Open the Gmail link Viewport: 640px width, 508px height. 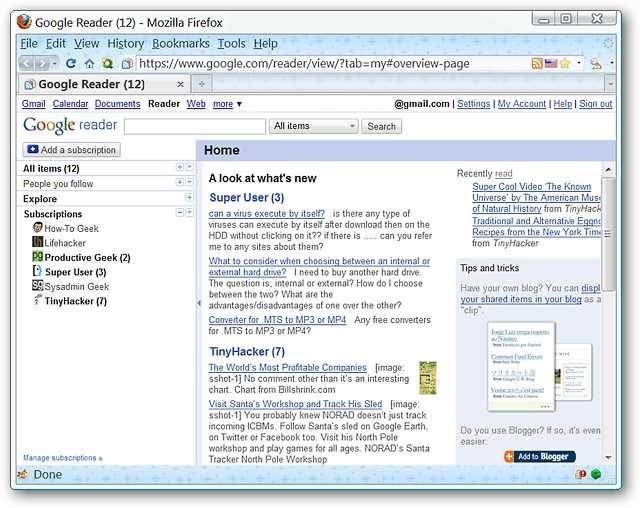click(33, 104)
